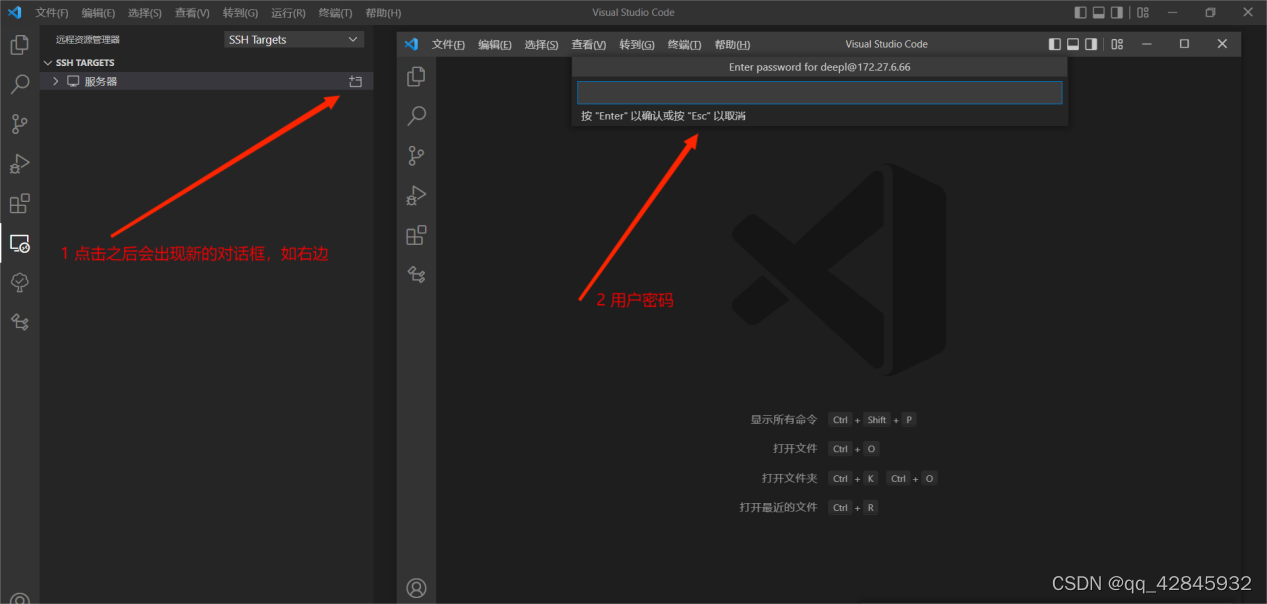Viewport: 1267px width, 604px height.
Task: Restore down the left VS Code window
Action: [1210, 13]
